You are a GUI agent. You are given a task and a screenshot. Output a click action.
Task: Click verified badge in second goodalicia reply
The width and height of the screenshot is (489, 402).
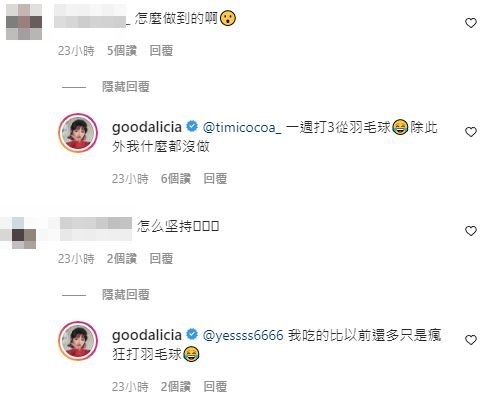click(192, 334)
